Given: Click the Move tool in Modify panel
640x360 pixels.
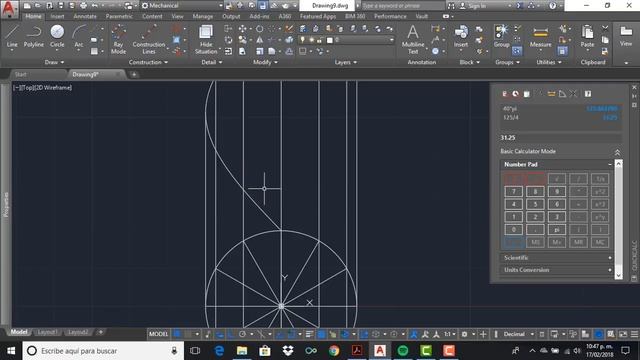Looking at the screenshot, I should point(242,29).
